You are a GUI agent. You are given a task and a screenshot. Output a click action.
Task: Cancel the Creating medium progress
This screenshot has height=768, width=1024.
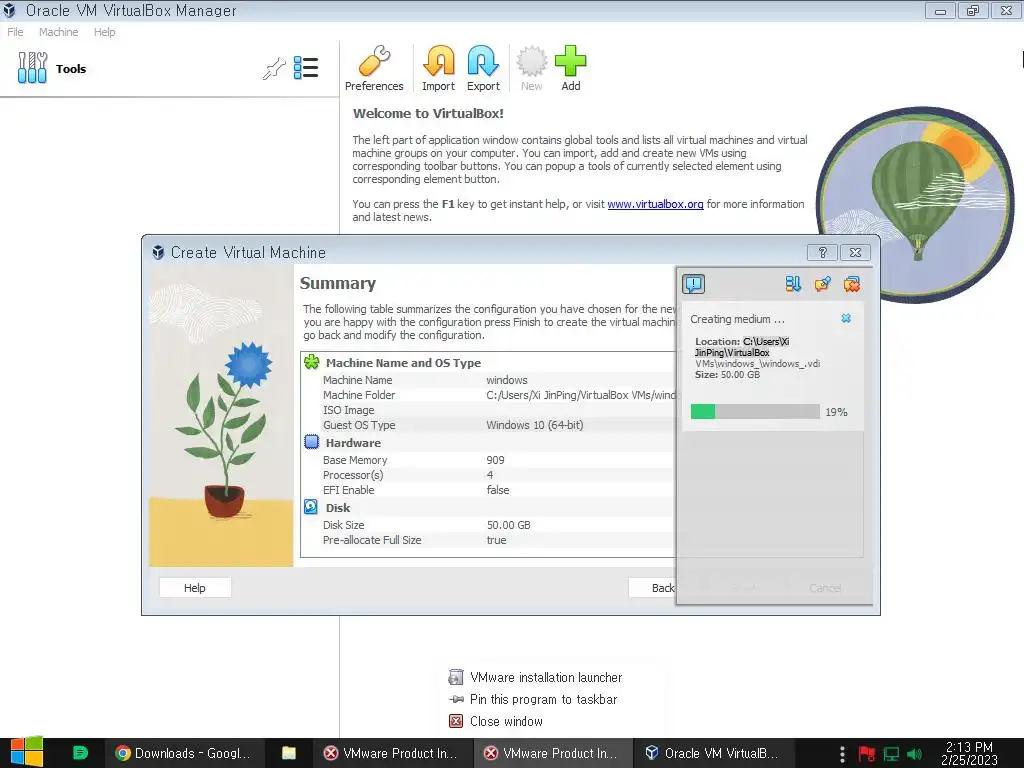pyautogui.click(x=846, y=318)
